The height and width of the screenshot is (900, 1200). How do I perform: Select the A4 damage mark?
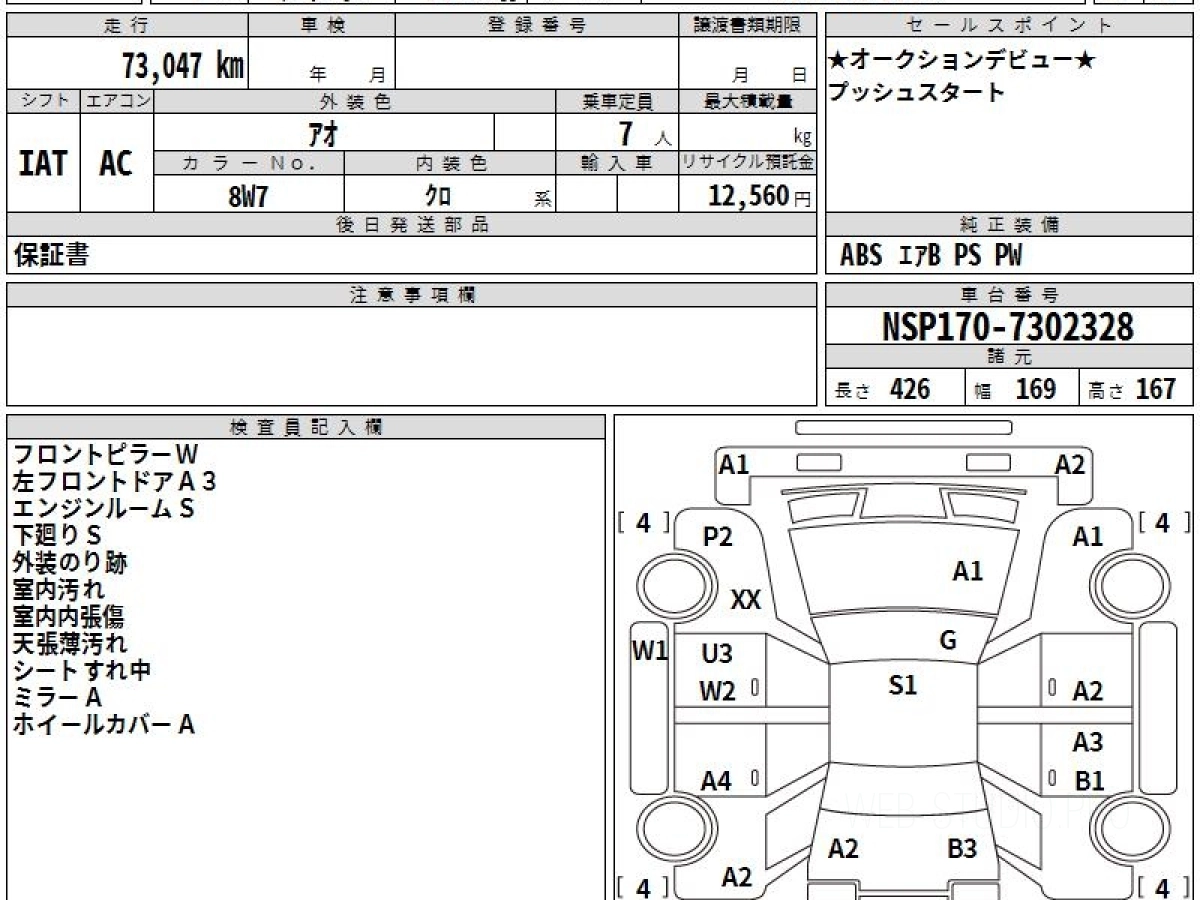click(x=716, y=782)
